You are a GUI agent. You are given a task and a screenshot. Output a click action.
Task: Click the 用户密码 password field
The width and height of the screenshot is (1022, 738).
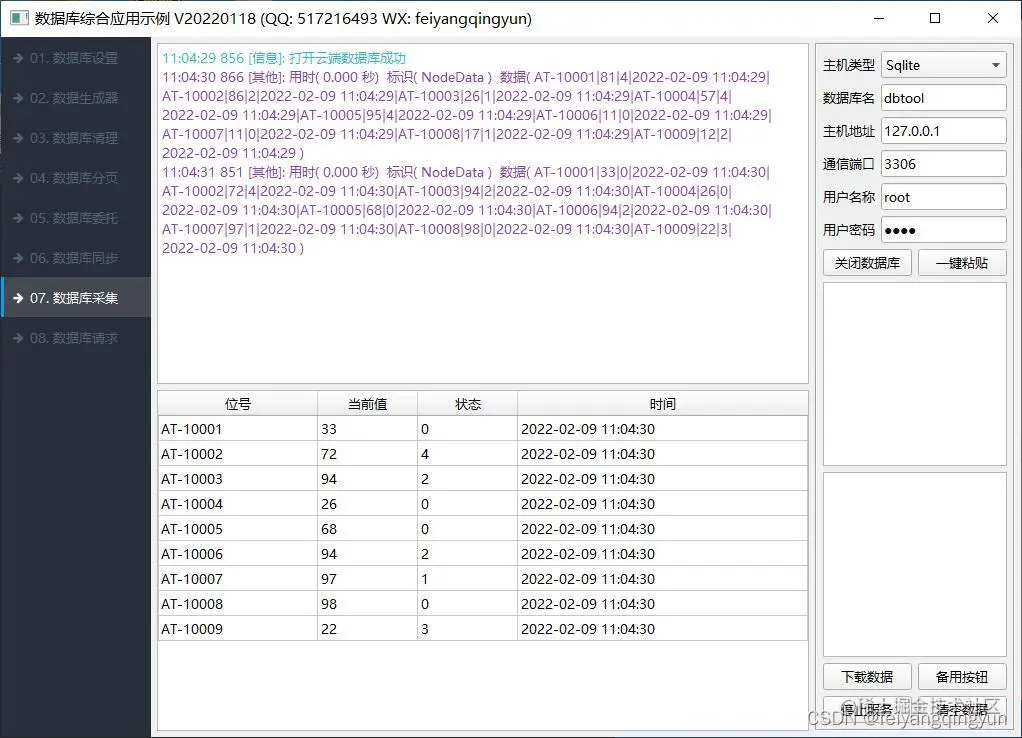pyautogui.click(x=943, y=230)
